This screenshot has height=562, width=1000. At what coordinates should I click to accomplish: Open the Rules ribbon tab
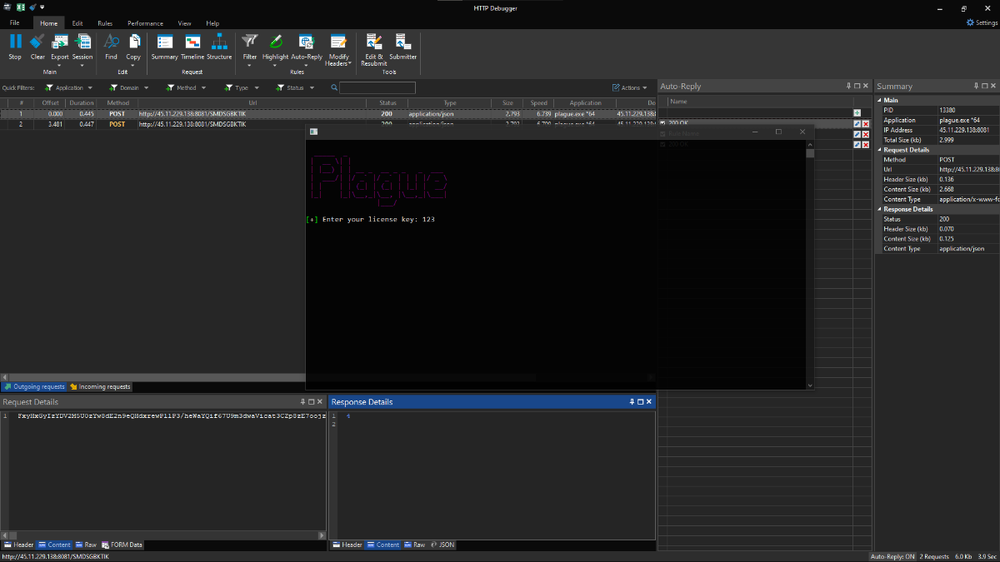click(105, 23)
